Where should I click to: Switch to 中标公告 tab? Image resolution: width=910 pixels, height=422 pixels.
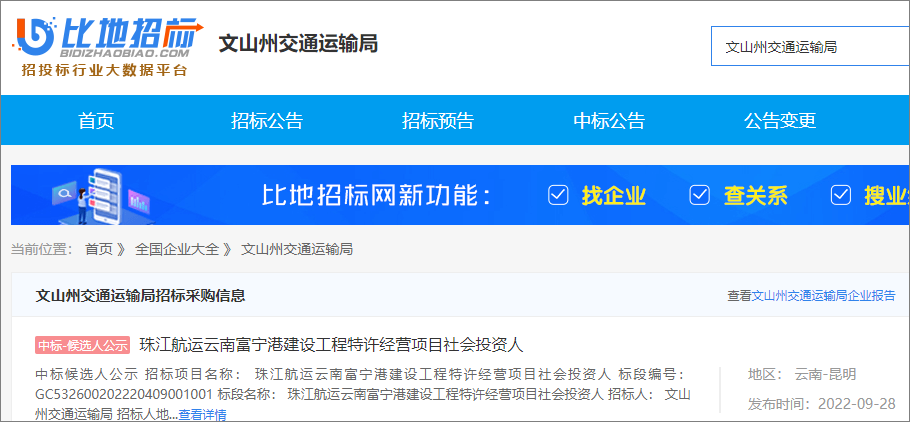pyautogui.click(x=609, y=121)
